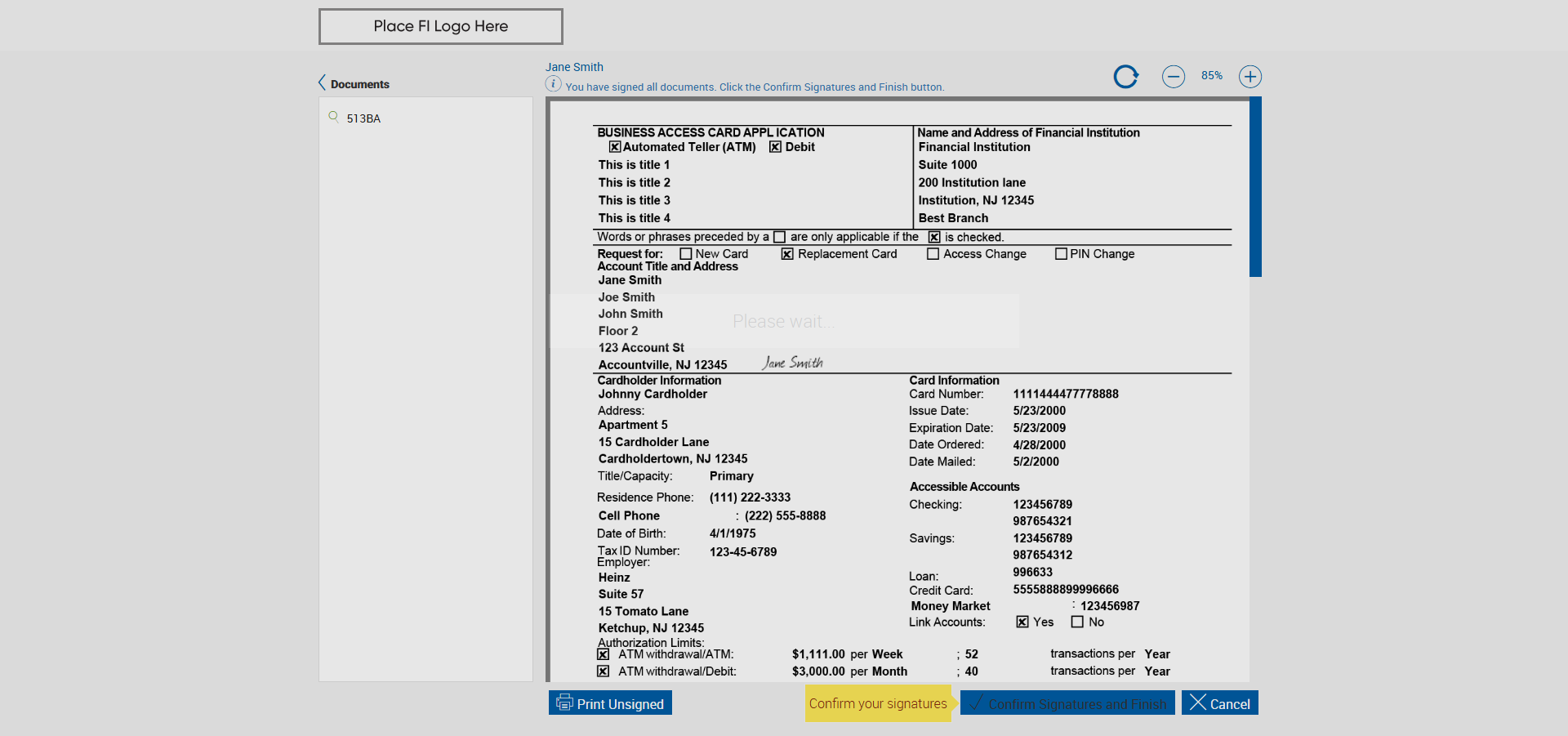Click the $3,000.00 withdrawal limit

[818, 671]
